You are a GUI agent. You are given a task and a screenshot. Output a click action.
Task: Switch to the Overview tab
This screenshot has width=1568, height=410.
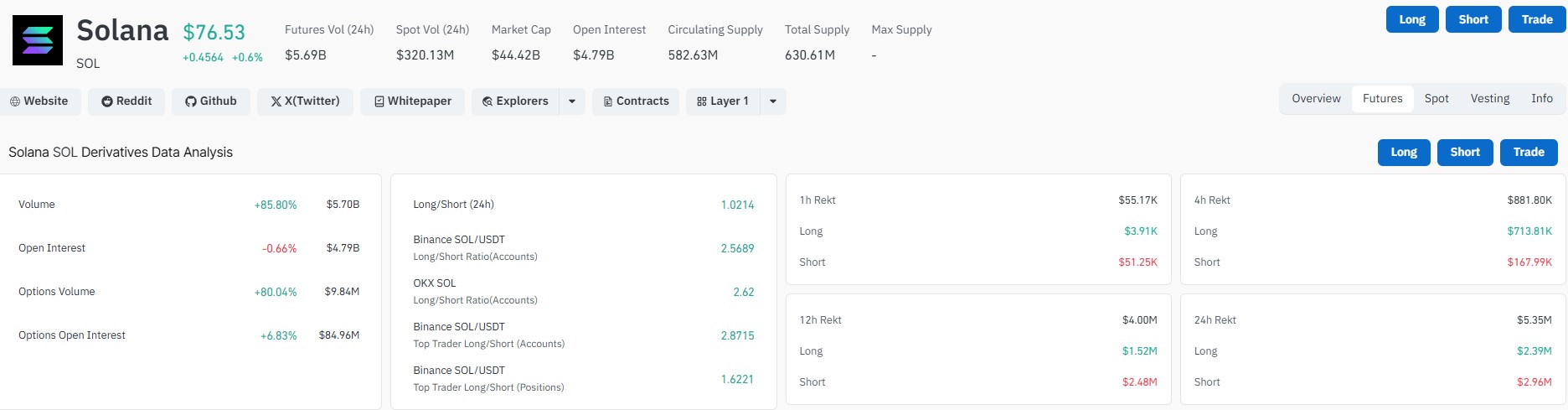1316,99
